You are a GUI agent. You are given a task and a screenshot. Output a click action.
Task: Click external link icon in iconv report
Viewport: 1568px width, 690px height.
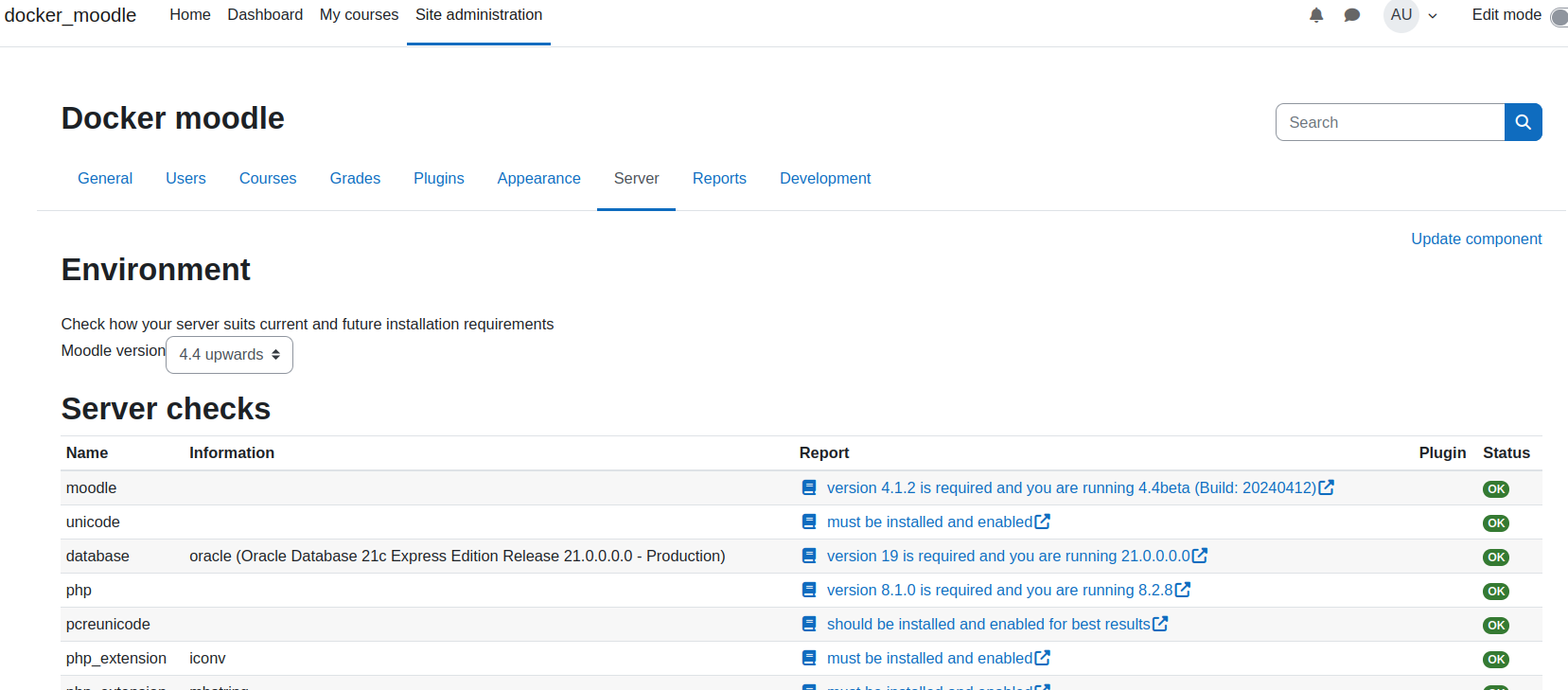(1043, 658)
